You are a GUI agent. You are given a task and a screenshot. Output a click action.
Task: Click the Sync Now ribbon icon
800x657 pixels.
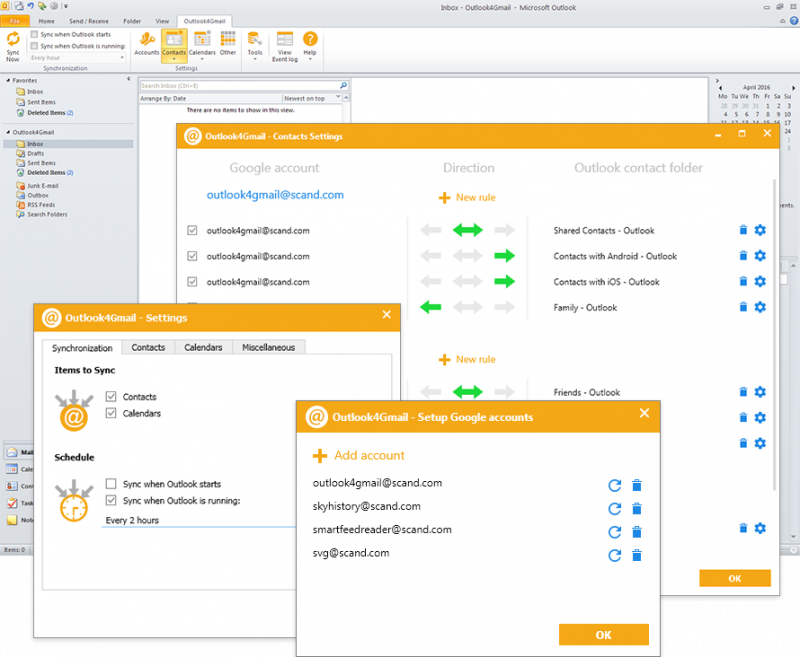[13, 46]
